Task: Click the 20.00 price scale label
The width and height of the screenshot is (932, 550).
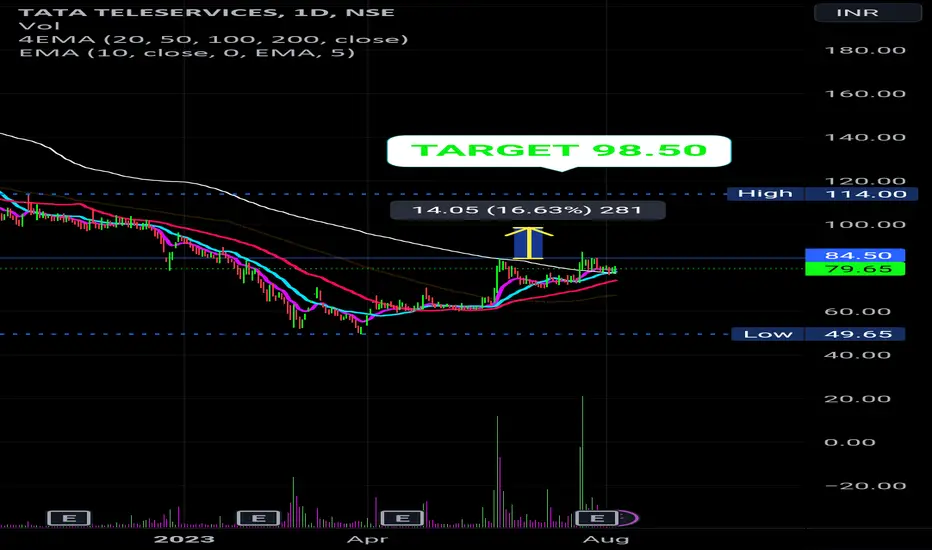Action: click(857, 399)
